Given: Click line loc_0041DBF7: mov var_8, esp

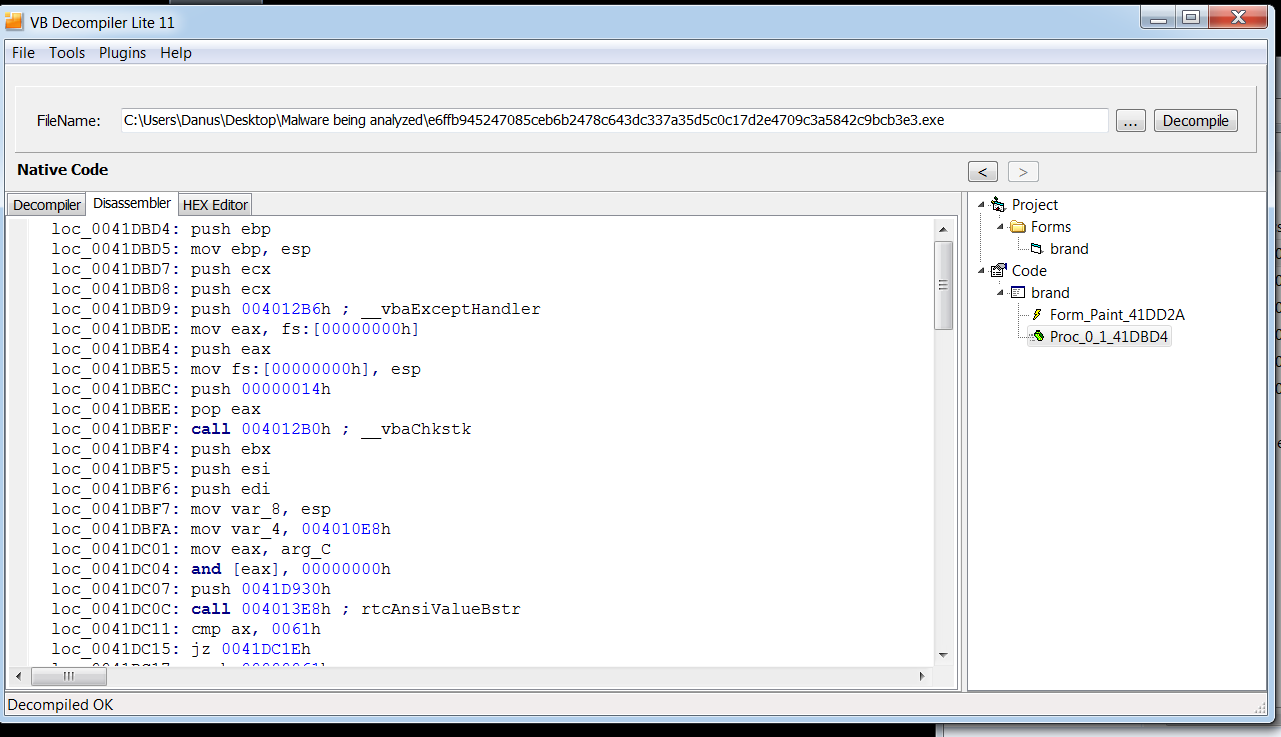Looking at the screenshot, I should (191, 509).
